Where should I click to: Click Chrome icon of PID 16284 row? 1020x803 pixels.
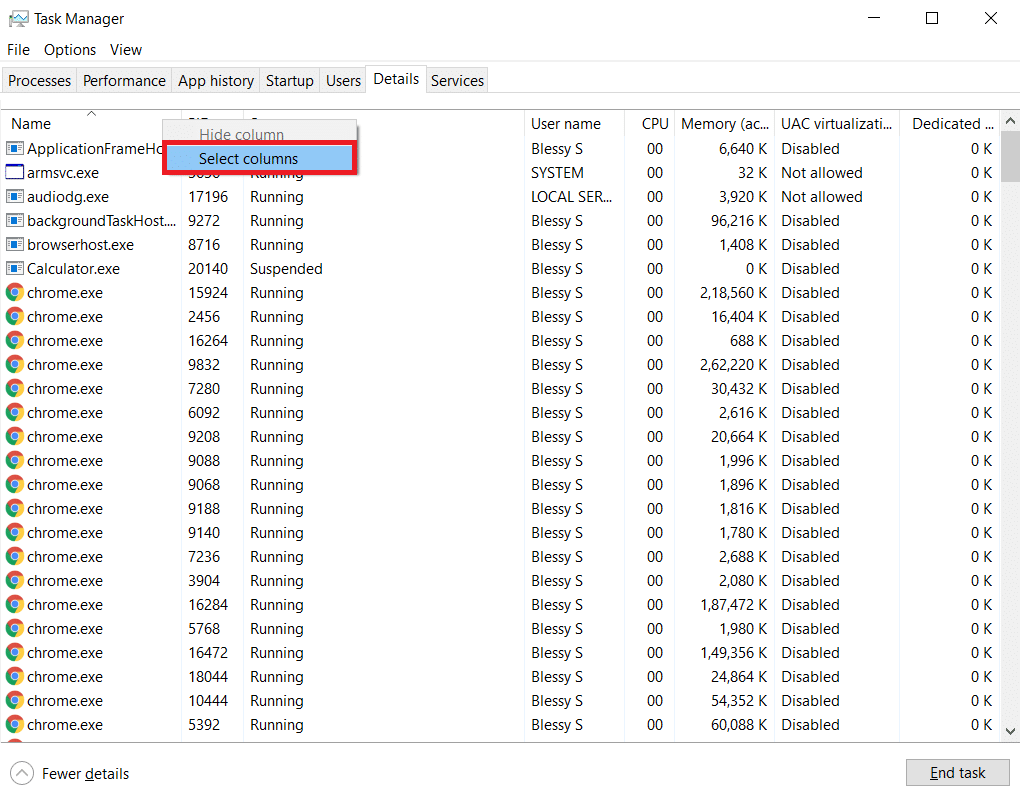pyautogui.click(x=15, y=605)
